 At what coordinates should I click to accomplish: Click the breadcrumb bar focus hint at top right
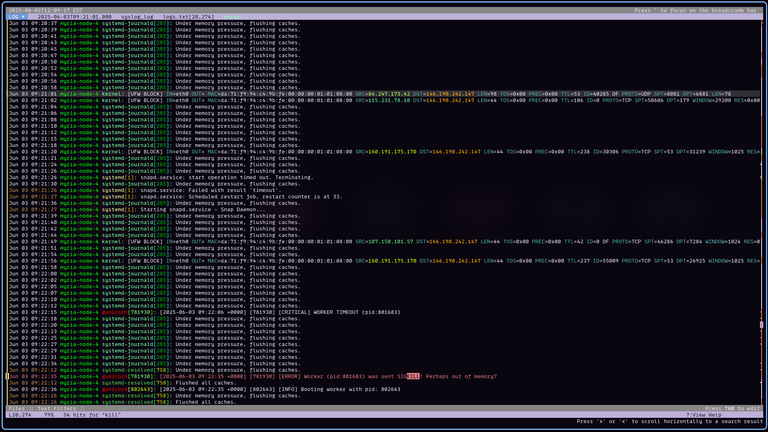(x=696, y=10)
